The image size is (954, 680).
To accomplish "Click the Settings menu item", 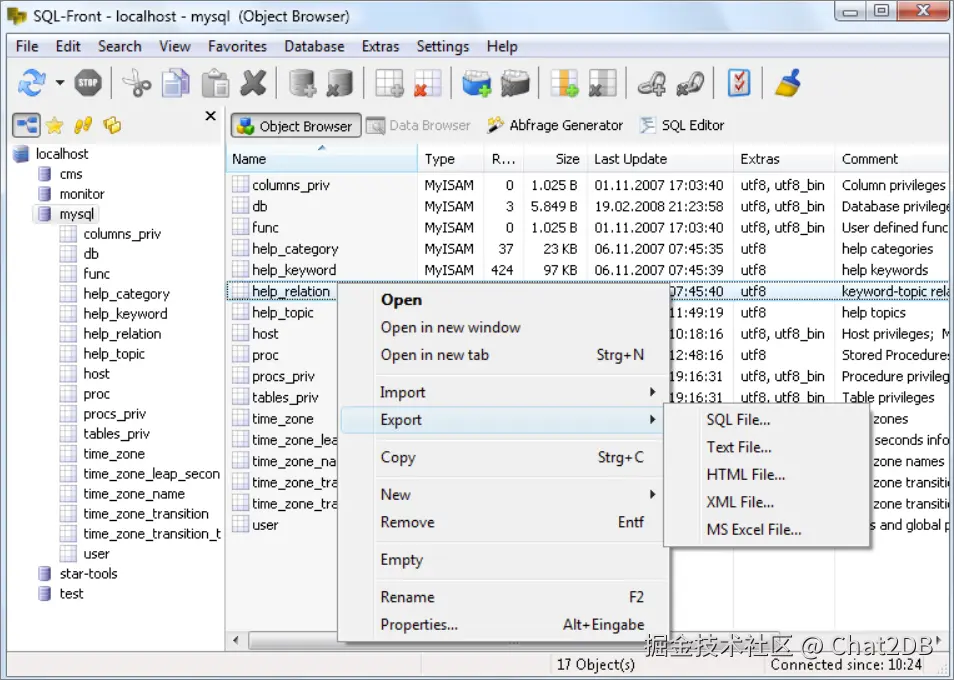I will coord(443,46).
